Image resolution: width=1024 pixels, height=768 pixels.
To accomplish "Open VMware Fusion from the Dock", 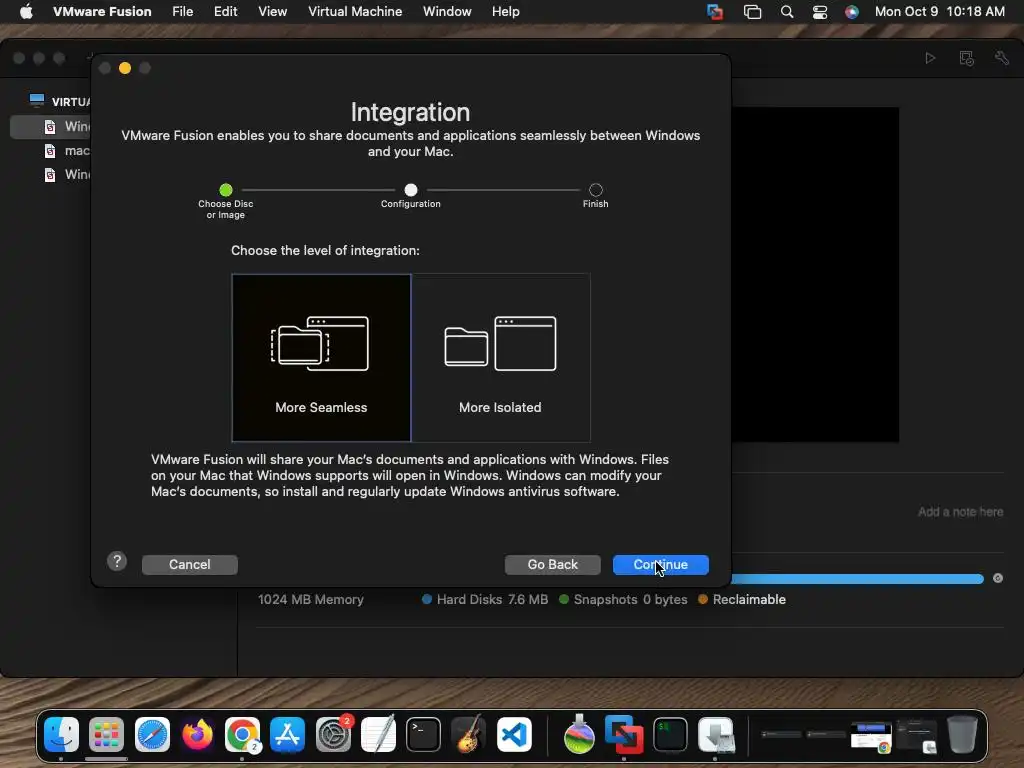I will [624, 735].
